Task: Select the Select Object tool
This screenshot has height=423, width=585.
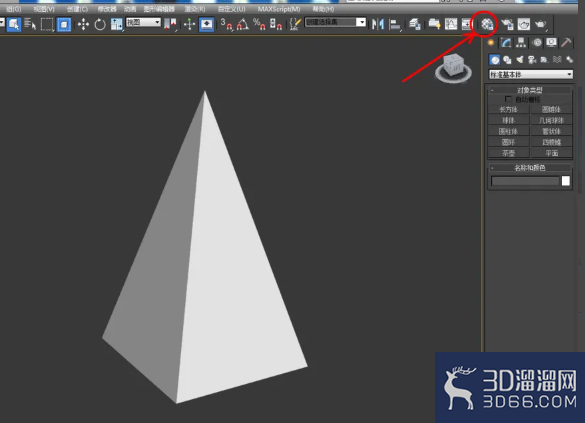Action: (x=14, y=24)
